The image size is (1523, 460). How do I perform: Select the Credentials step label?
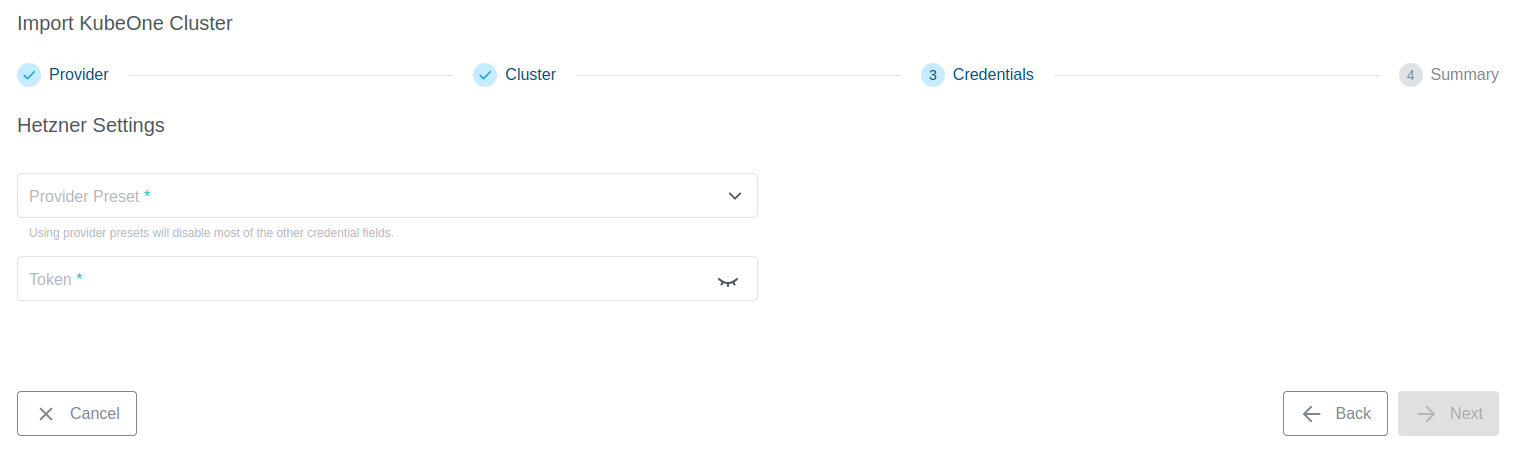click(x=993, y=75)
